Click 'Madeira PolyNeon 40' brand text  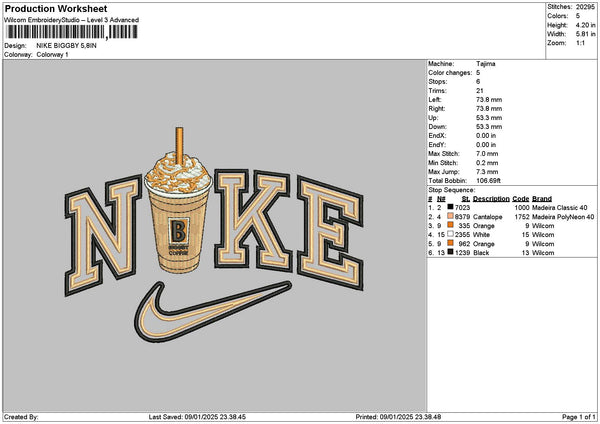tap(563, 217)
